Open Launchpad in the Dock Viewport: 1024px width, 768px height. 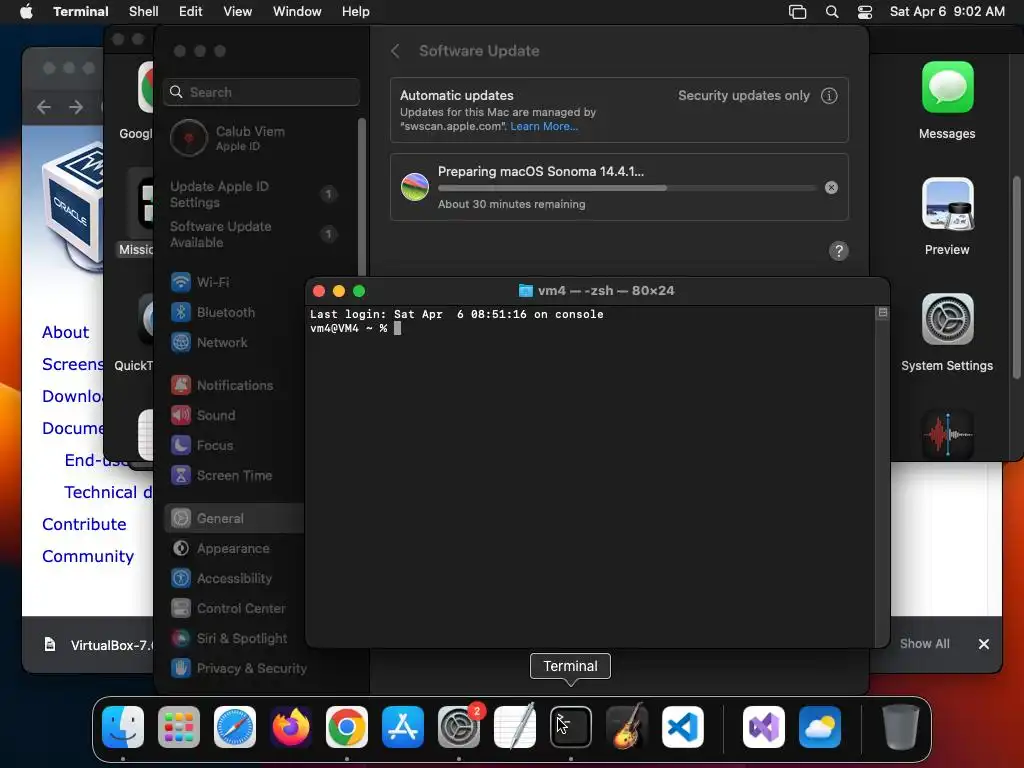coord(179,727)
